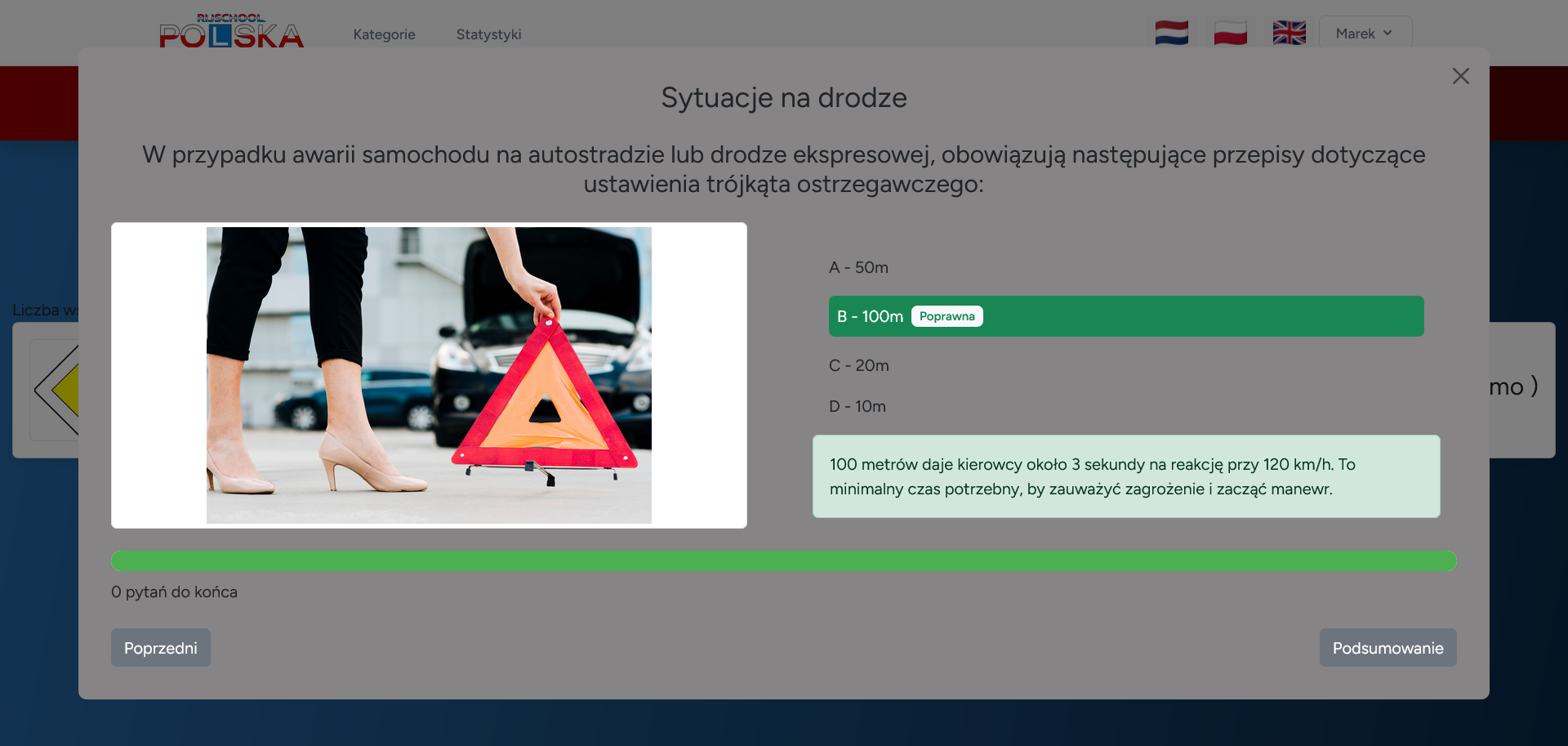This screenshot has height=746, width=1568.
Task: Click the Sytuacje na drodze heading
Action: (783, 97)
